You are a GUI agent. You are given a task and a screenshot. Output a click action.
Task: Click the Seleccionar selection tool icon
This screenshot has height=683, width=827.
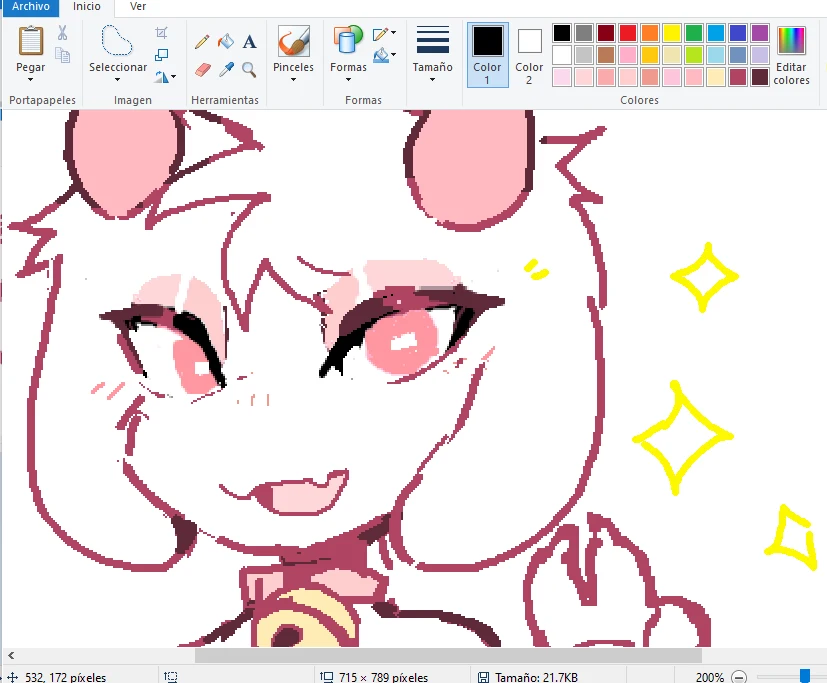(117, 40)
